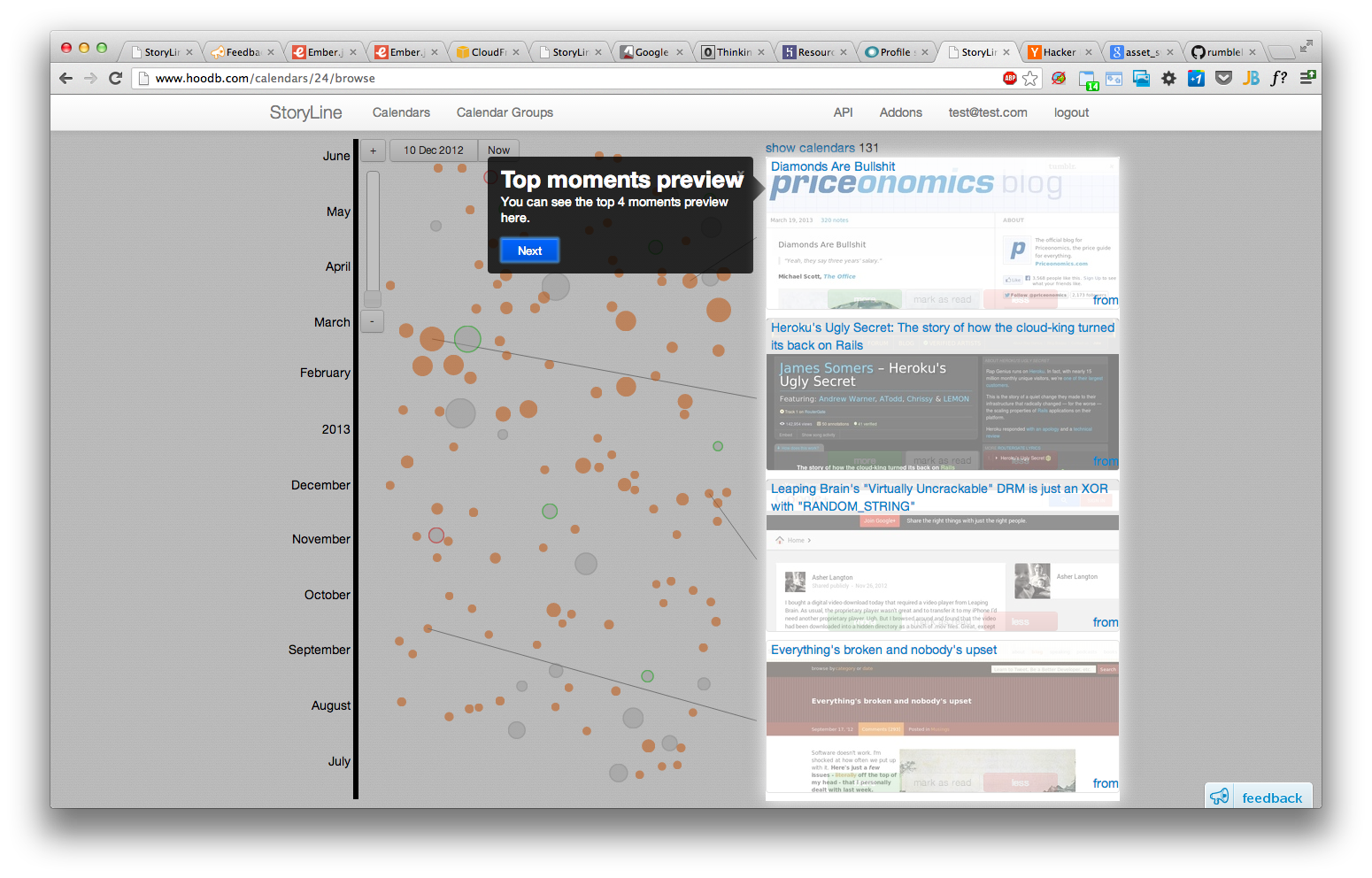The width and height of the screenshot is (1372, 878).
Task: Open Everything's broken and nobody's upset title
Action: click(x=883, y=650)
